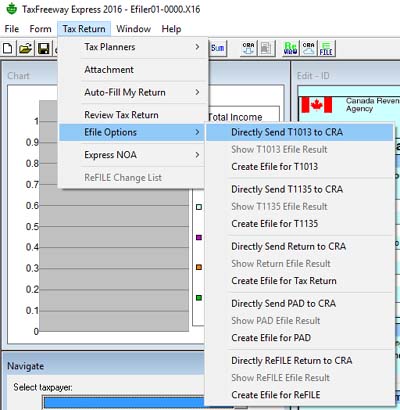Open the Window menu

click(134, 29)
